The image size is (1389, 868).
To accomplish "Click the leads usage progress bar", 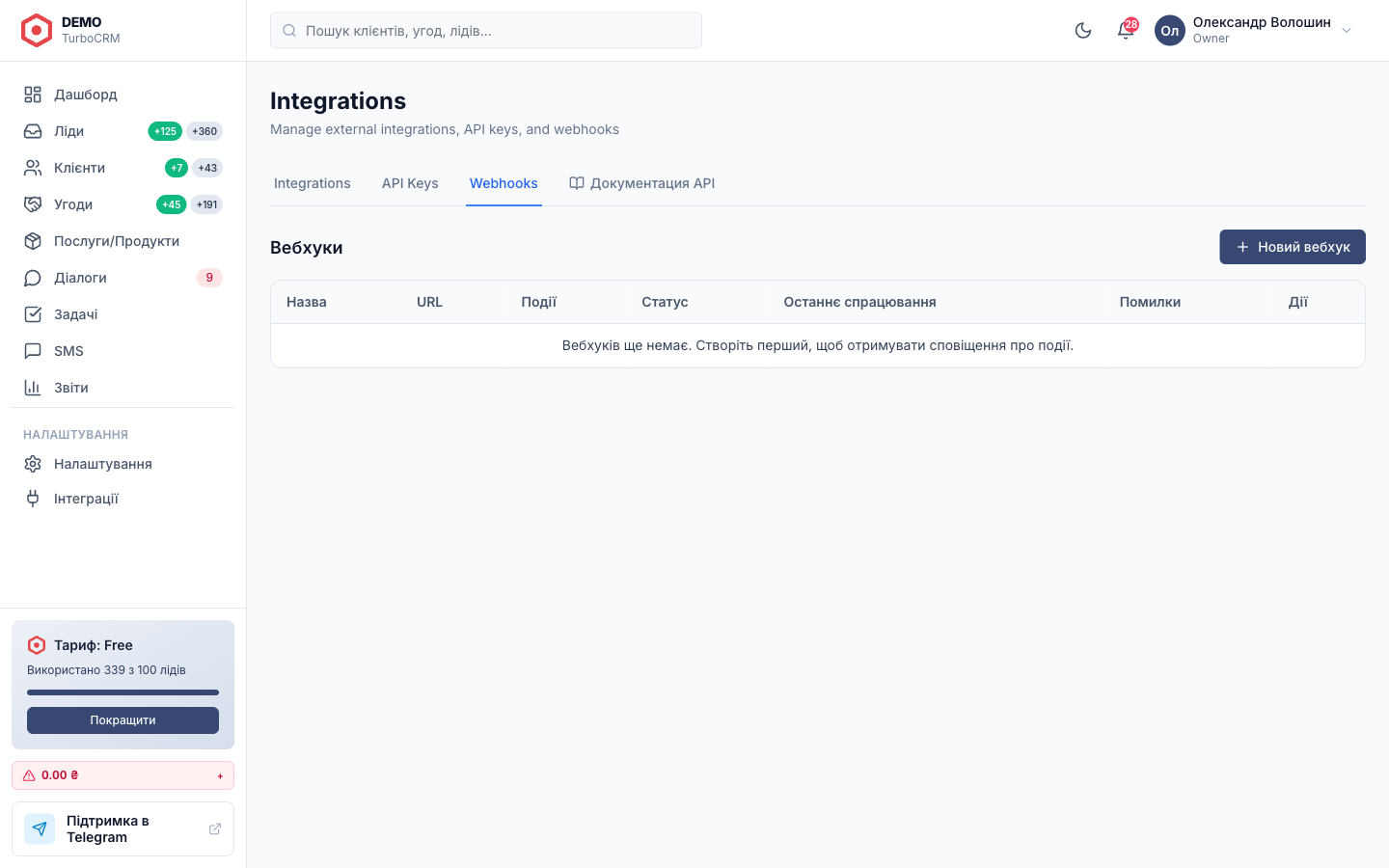I will point(123,692).
